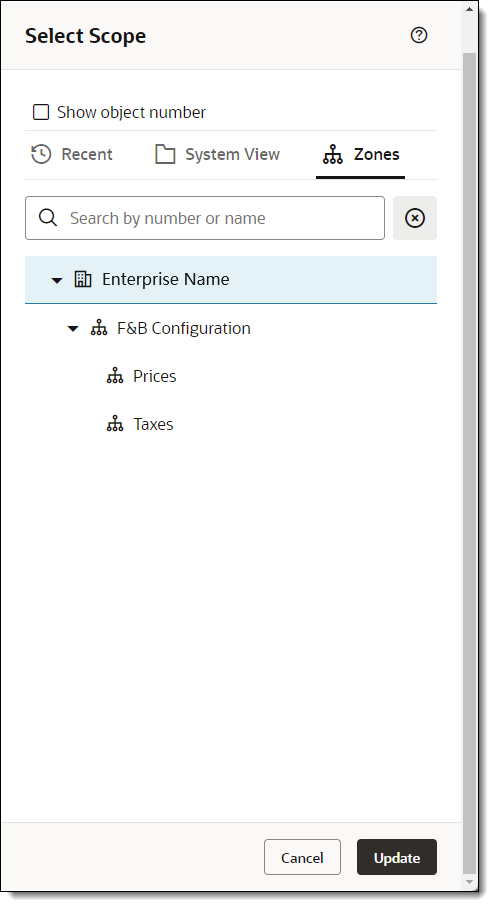This screenshot has height=907, width=494.
Task: Click the magnifying glass search icon
Action: [48, 218]
